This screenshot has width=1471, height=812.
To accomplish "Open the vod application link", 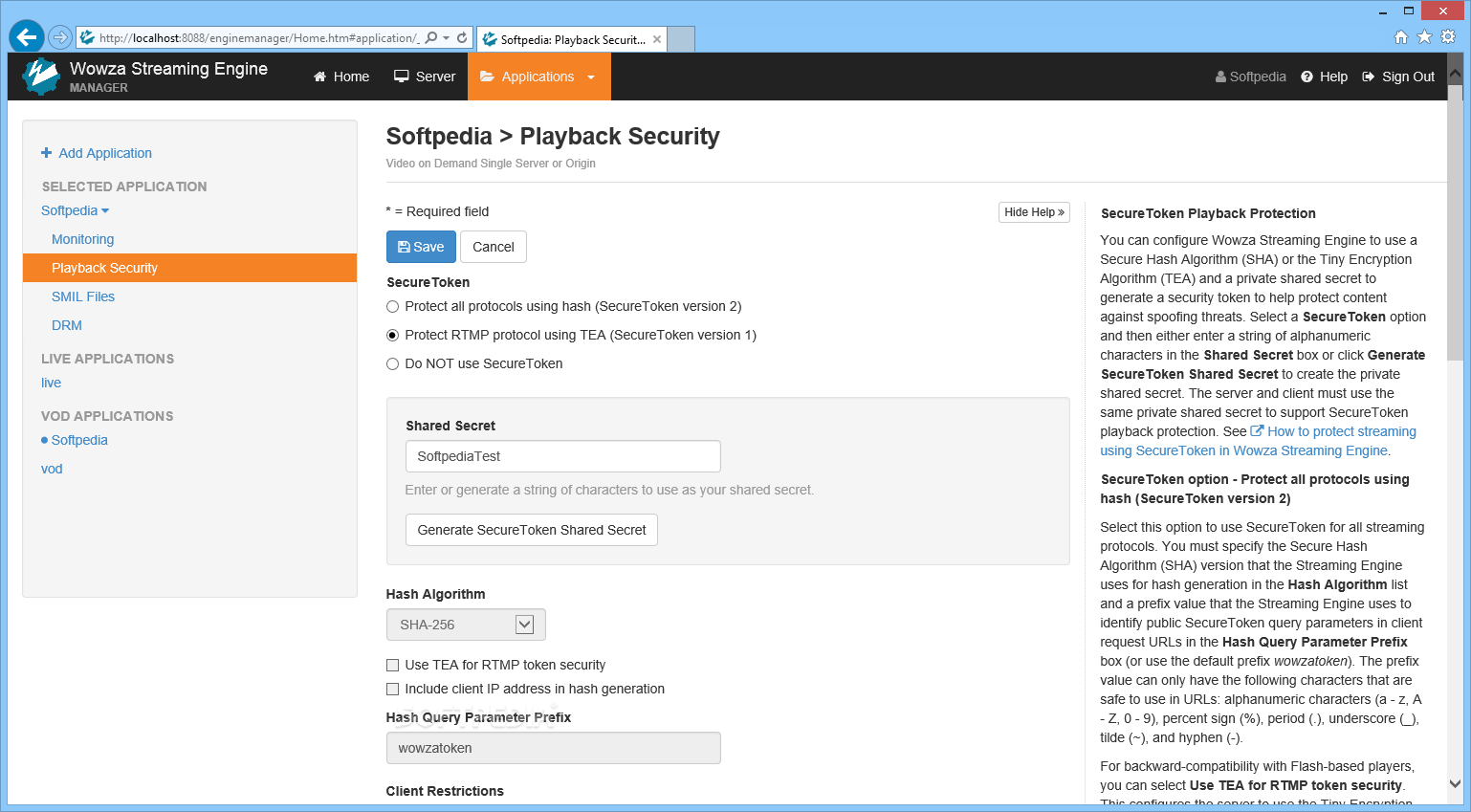I will click(52, 469).
